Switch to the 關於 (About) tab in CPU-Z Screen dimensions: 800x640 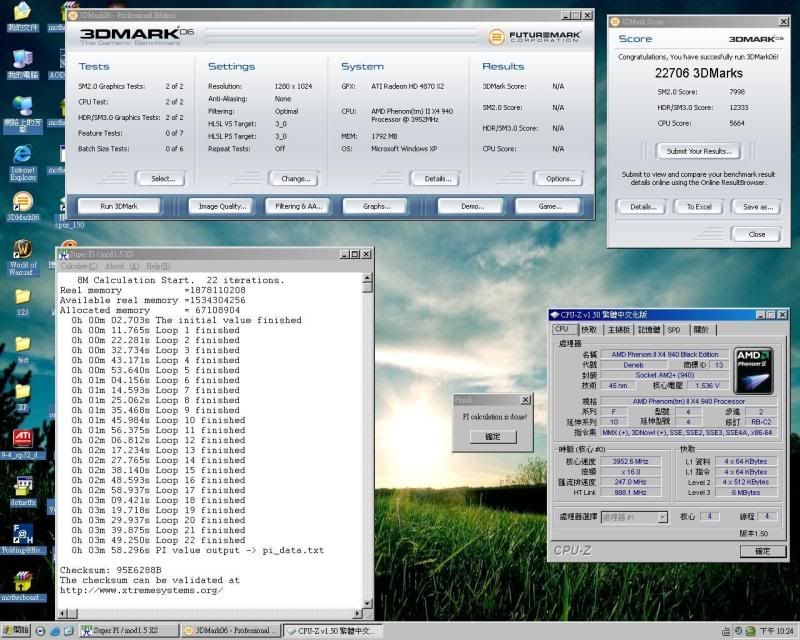click(x=702, y=330)
